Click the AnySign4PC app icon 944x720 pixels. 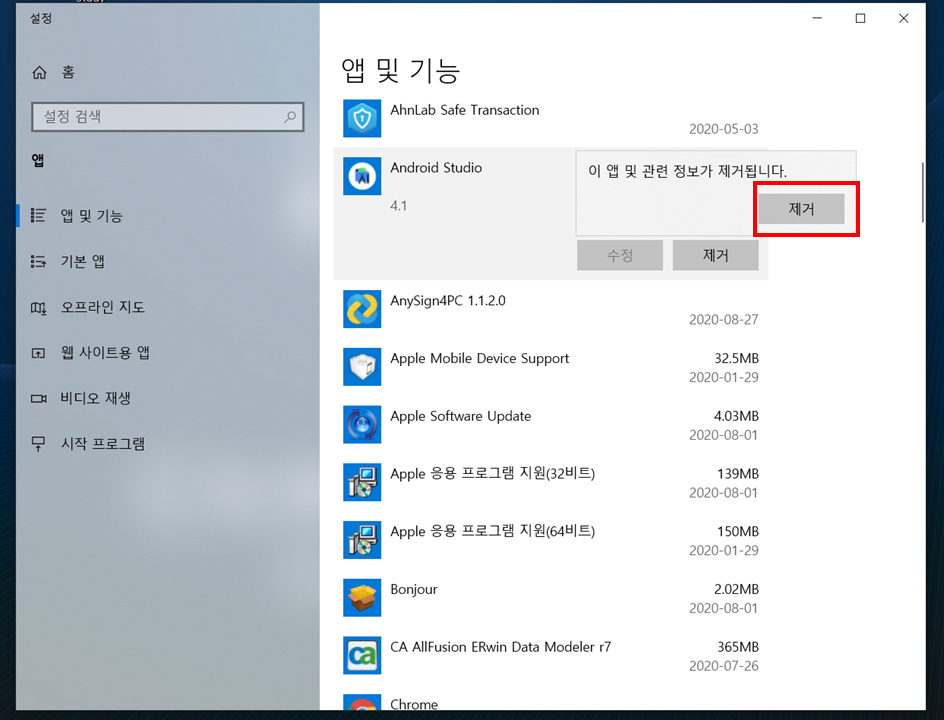click(x=362, y=309)
